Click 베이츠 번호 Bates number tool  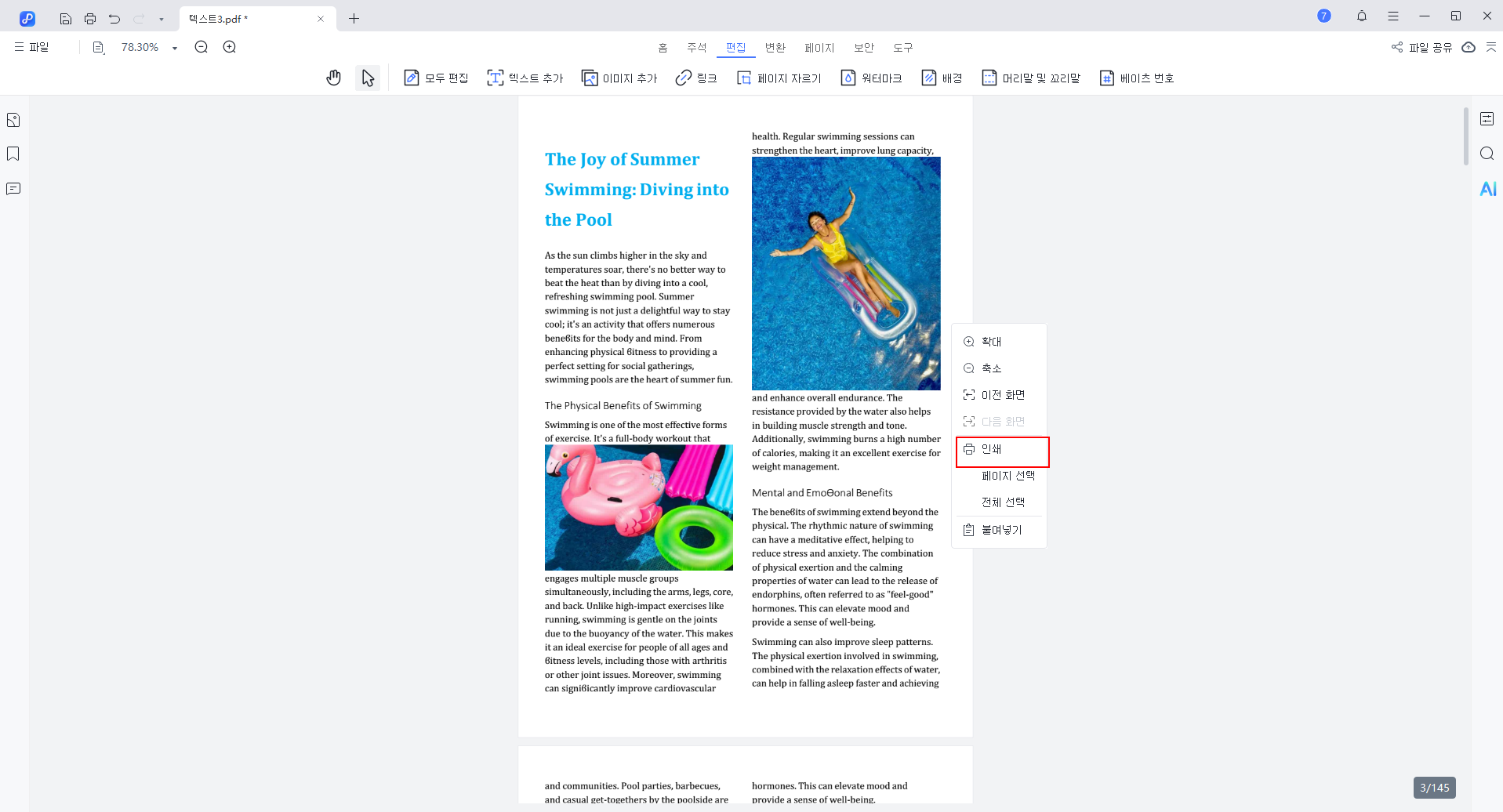1137,78
